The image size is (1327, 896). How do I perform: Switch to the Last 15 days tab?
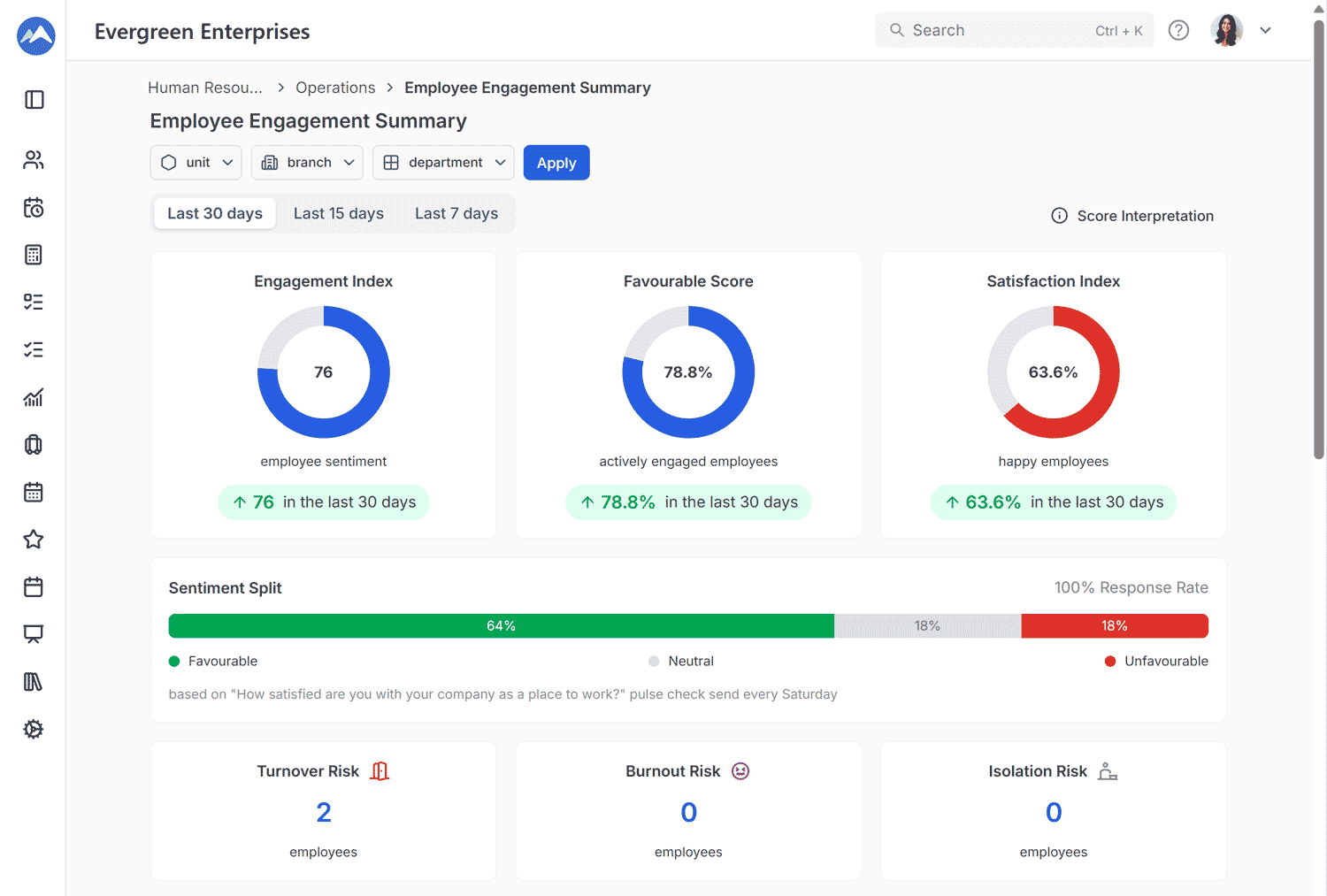point(338,214)
